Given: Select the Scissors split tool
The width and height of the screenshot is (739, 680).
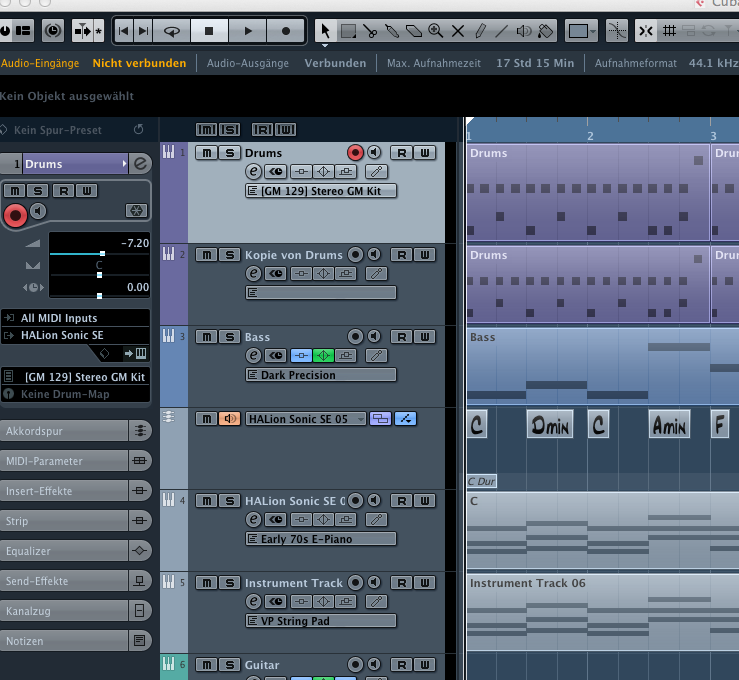Looking at the screenshot, I should pos(370,31).
